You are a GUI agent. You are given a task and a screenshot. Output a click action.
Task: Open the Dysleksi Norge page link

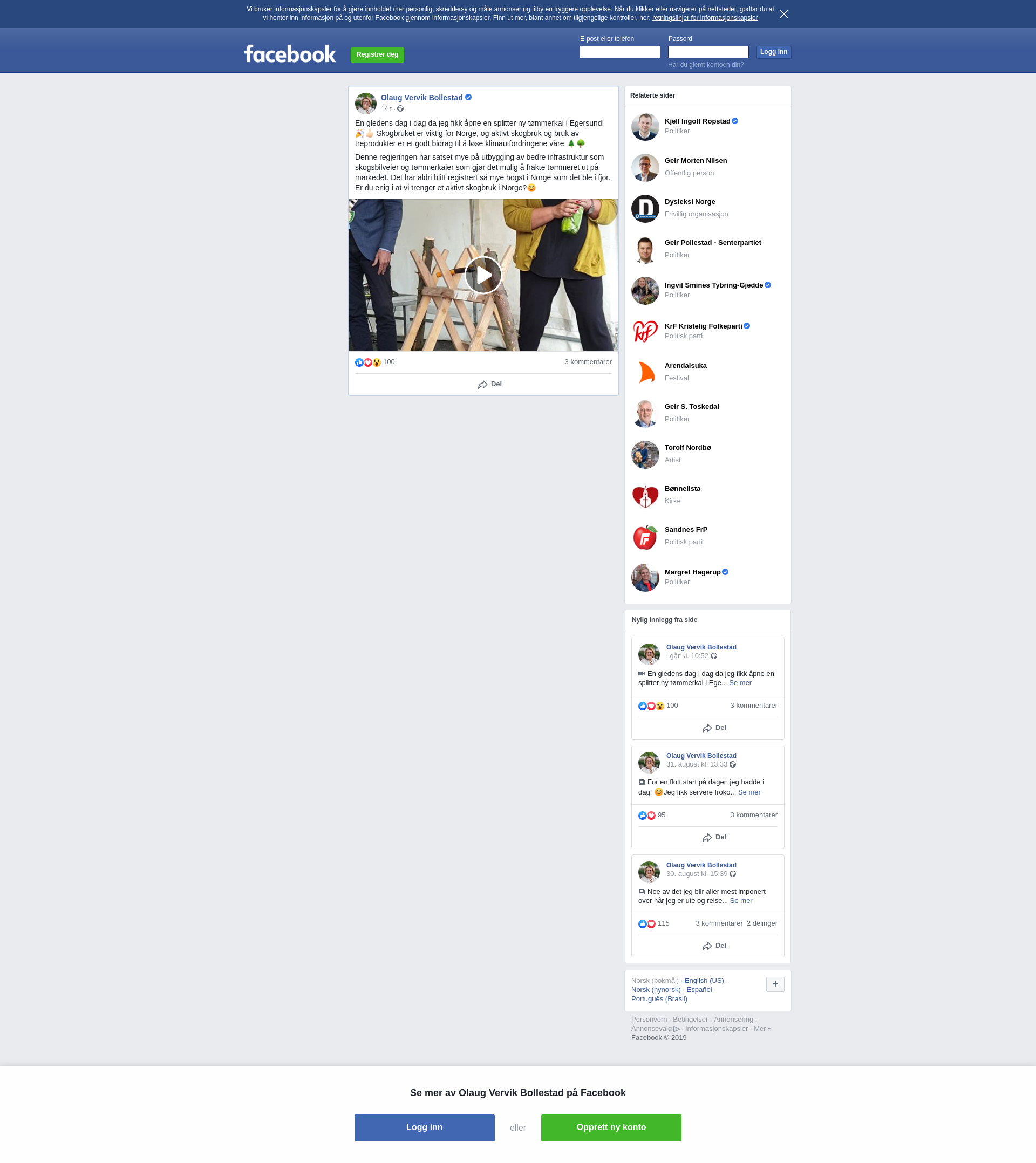tap(690, 202)
